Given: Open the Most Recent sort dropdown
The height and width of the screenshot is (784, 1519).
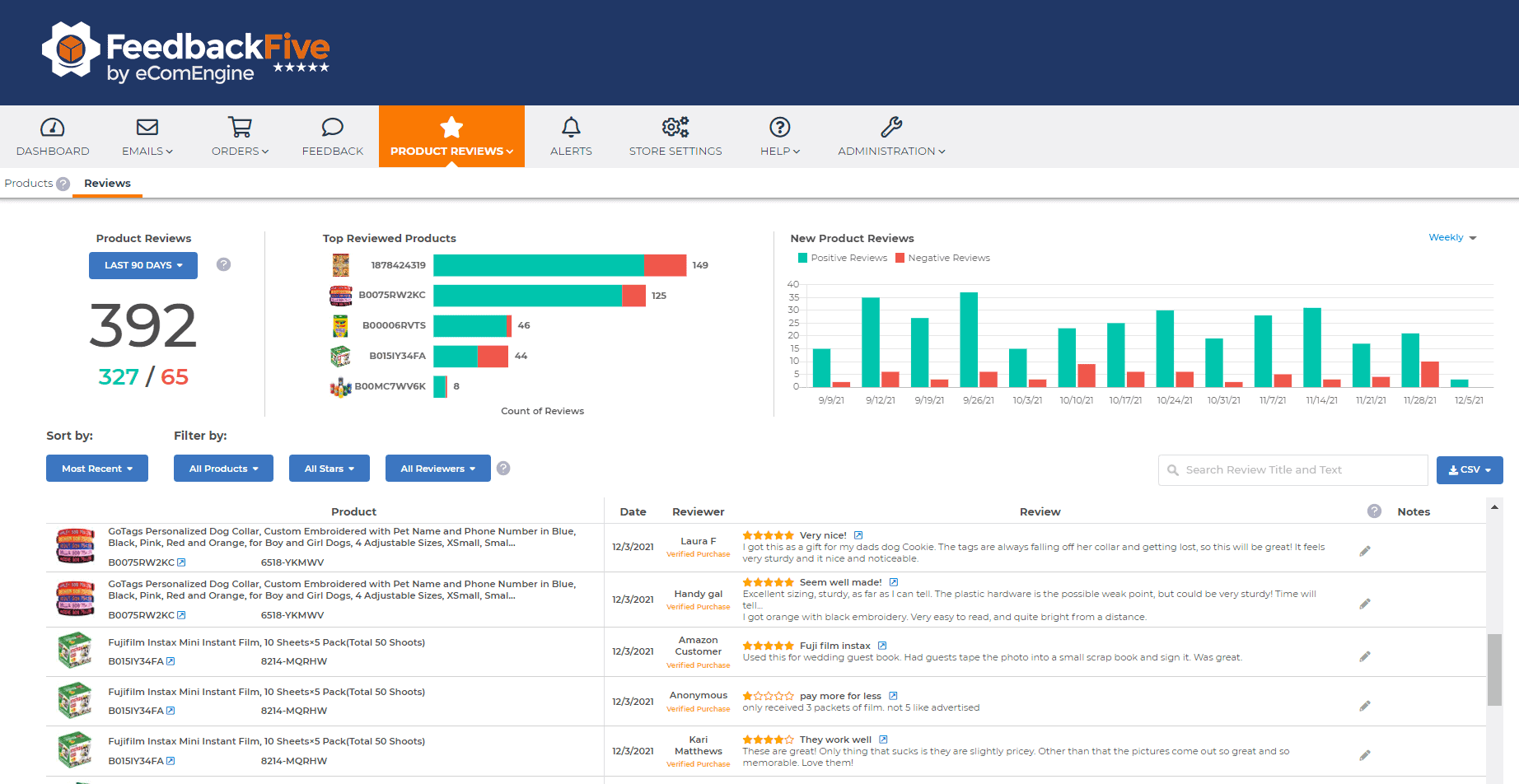Looking at the screenshot, I should tap(97, 469).
